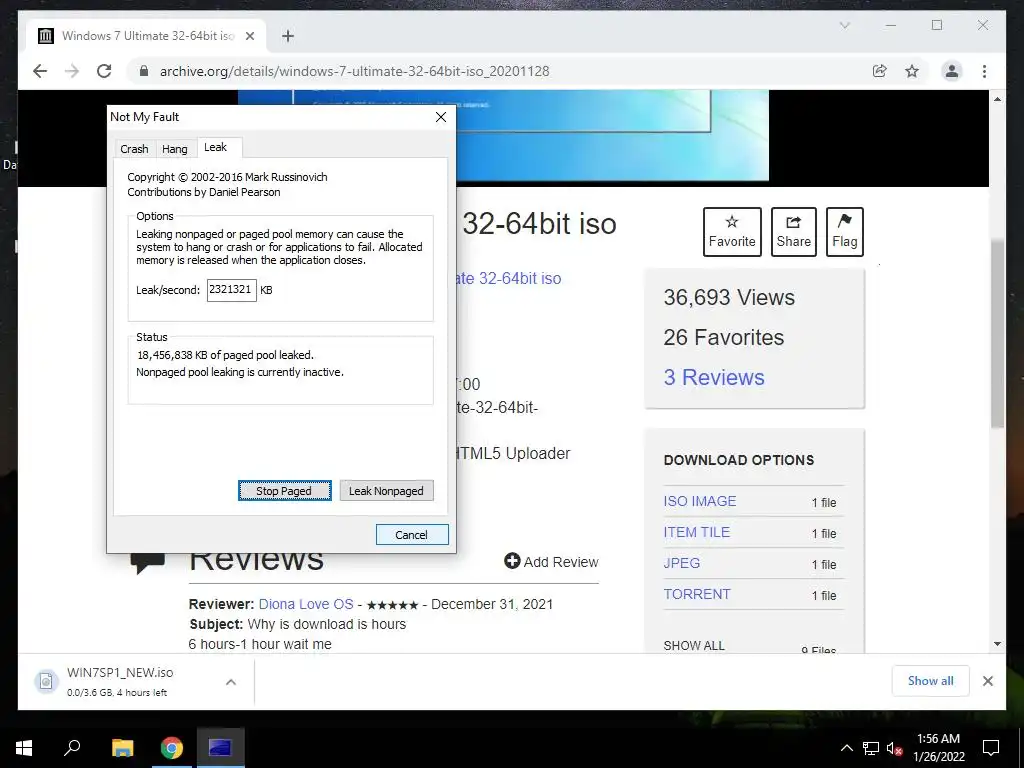Viewport: 1024px width, 768px height.
Task: Bookmark this tab with the star icon
Action: tap(912, 71)
